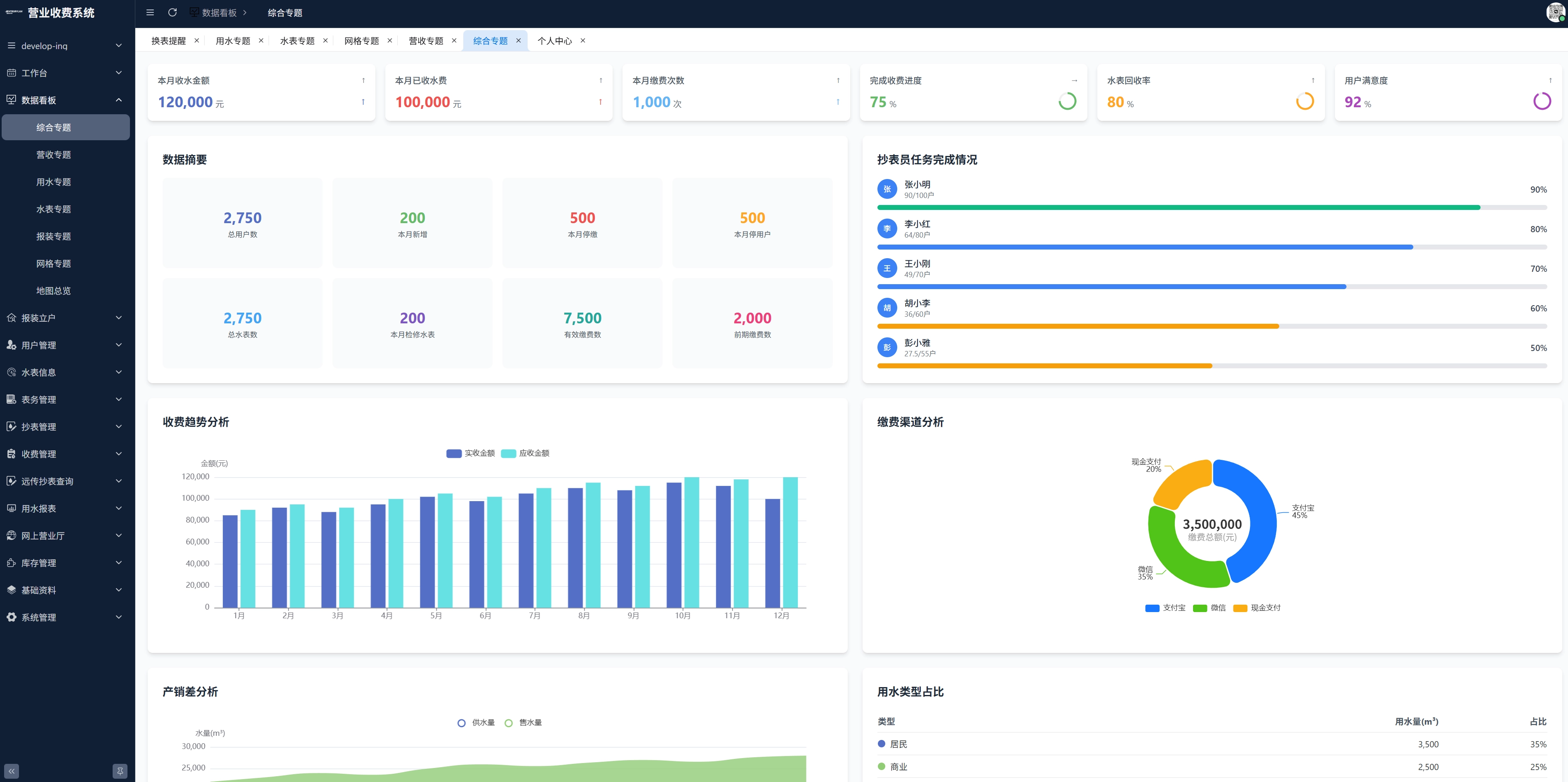Click the 总用户数 2,750 summary card
The image size is (1568, 782).
click(242, 223)
